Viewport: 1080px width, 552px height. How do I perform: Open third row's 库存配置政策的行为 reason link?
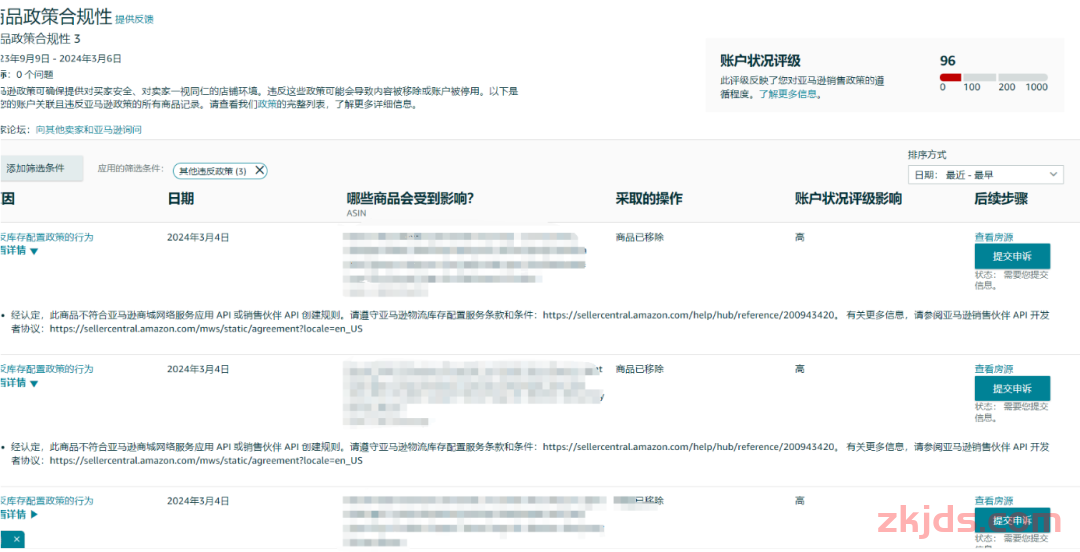(x=47, y=501)
